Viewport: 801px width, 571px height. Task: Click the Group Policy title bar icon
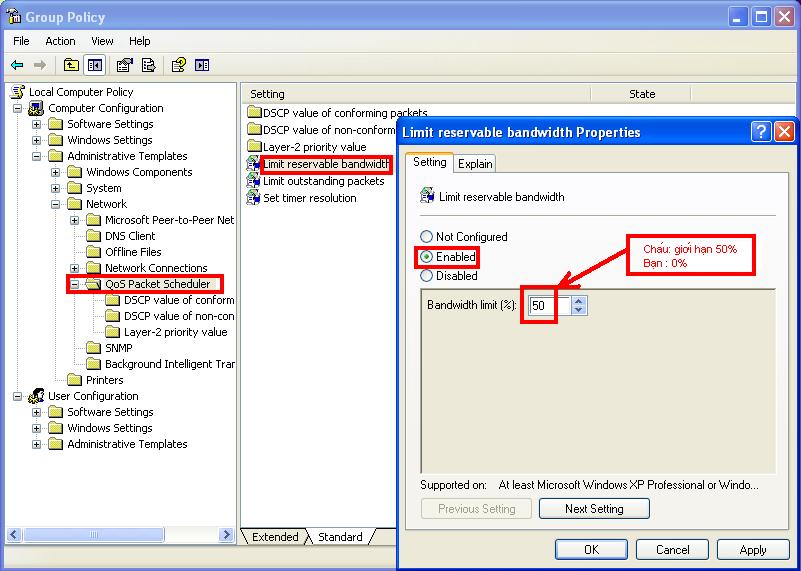(14, 16)
